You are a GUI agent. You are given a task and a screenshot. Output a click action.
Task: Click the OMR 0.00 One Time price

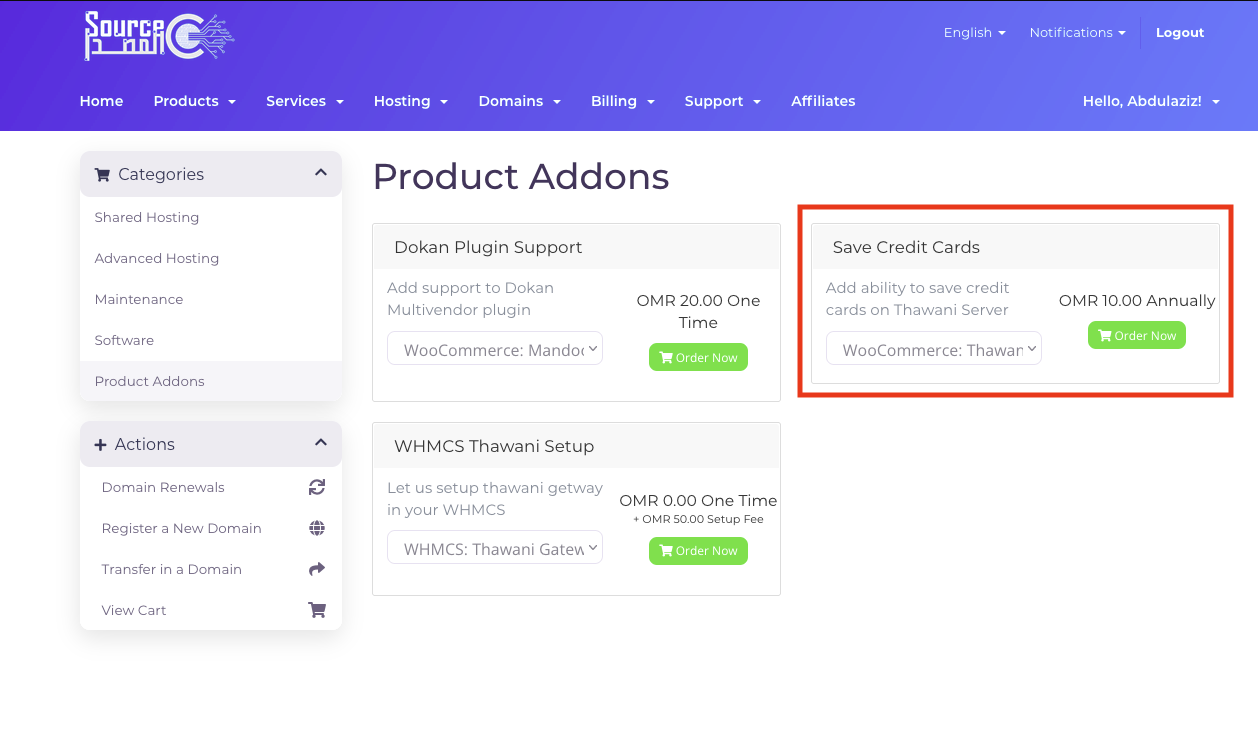pyautogui.click(x=698, y=500)
